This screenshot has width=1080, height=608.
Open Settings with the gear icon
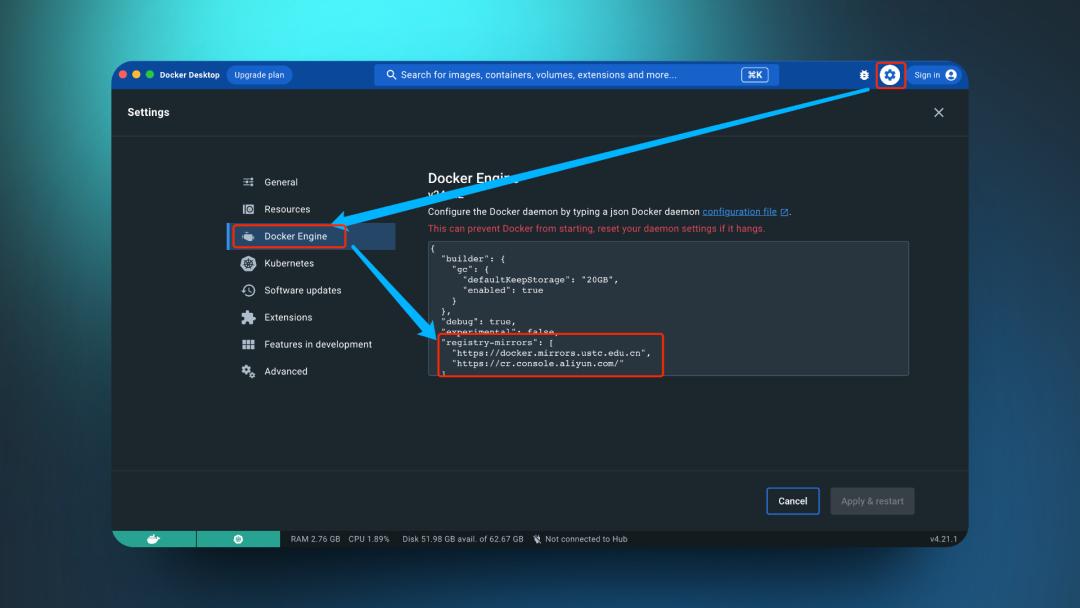889,74
